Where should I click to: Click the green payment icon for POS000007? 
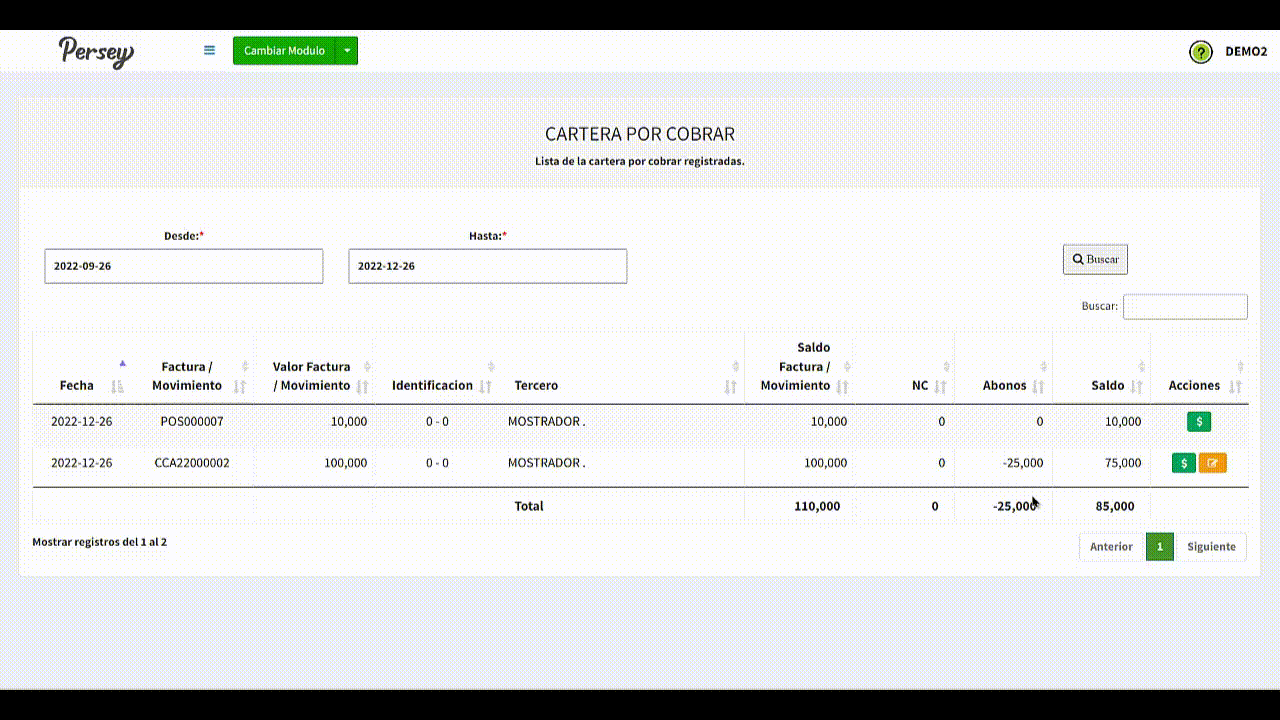pos(1199,422)
